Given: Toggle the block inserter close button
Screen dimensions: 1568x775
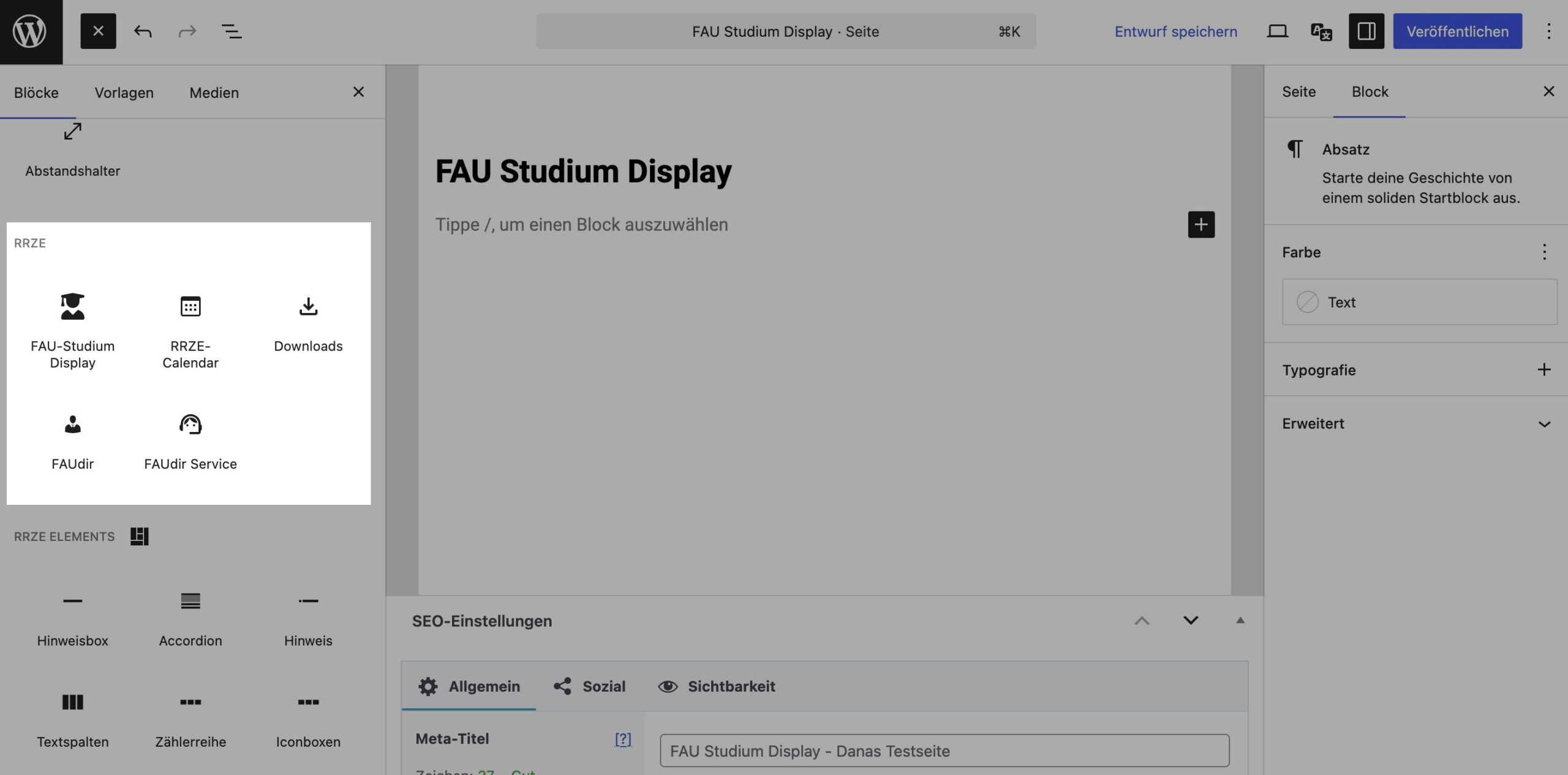Looking at the screenshot, I should (98, 31).
